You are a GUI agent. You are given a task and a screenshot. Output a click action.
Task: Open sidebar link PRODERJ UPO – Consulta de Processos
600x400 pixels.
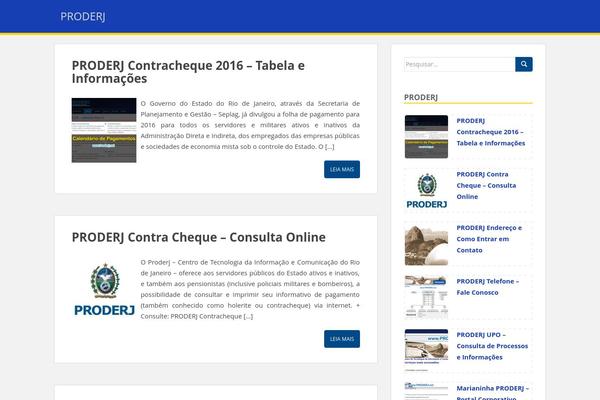point(492,346)
